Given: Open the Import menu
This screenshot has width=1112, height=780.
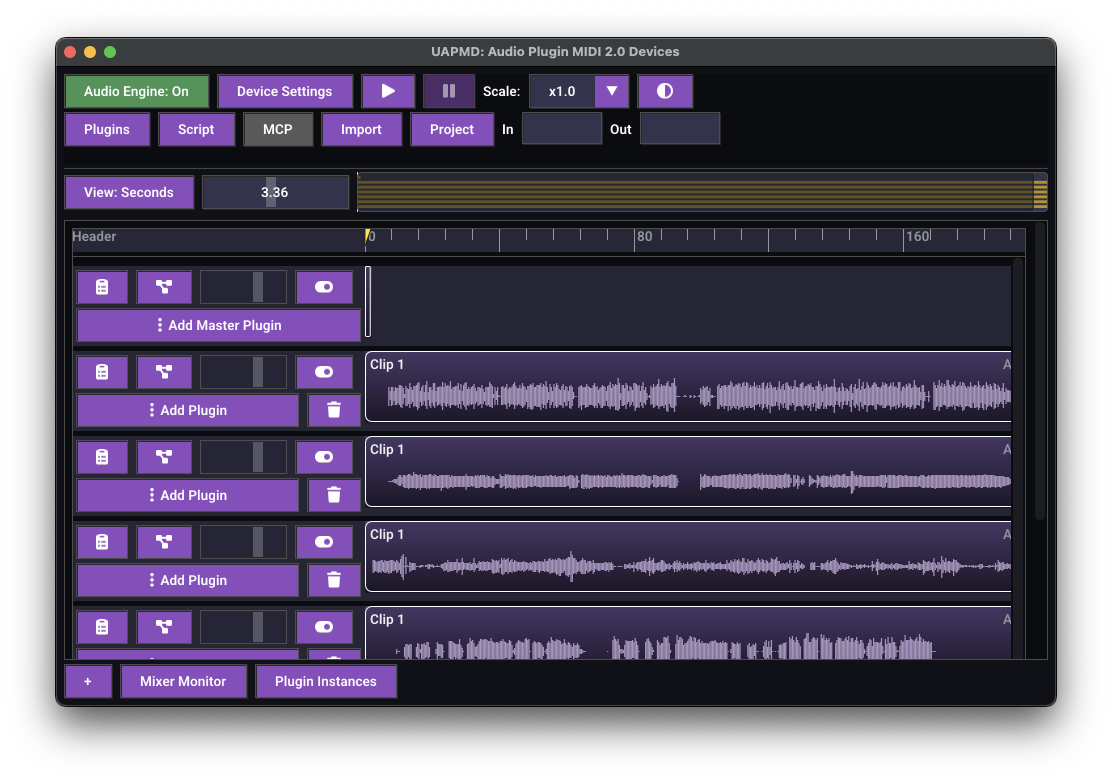Looking at the screenshot, I should pyautogui.click(x=362, y=129).
